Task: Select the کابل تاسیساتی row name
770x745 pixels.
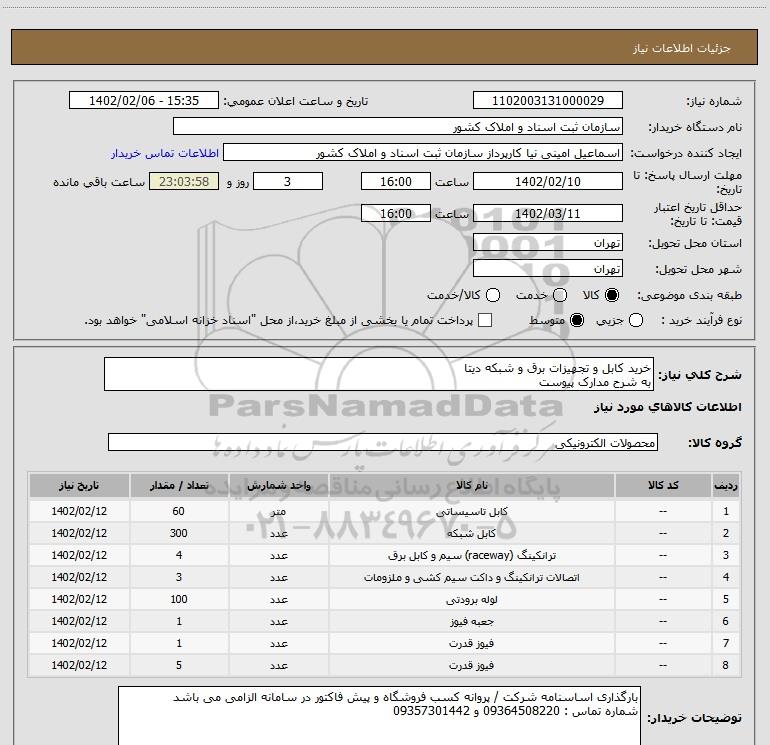Action: coord(471,511)
